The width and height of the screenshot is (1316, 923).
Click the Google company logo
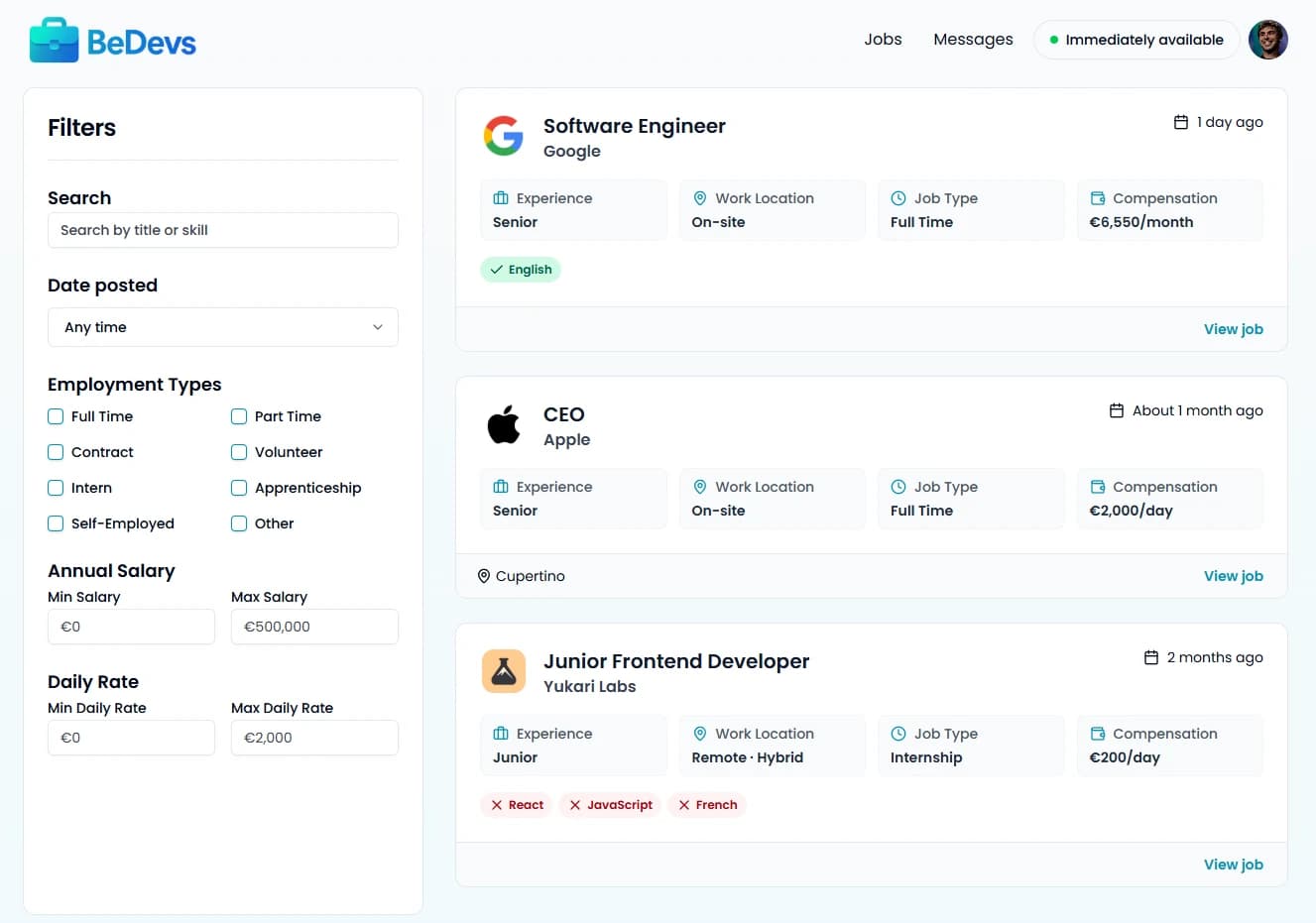(x=504, y=136)
